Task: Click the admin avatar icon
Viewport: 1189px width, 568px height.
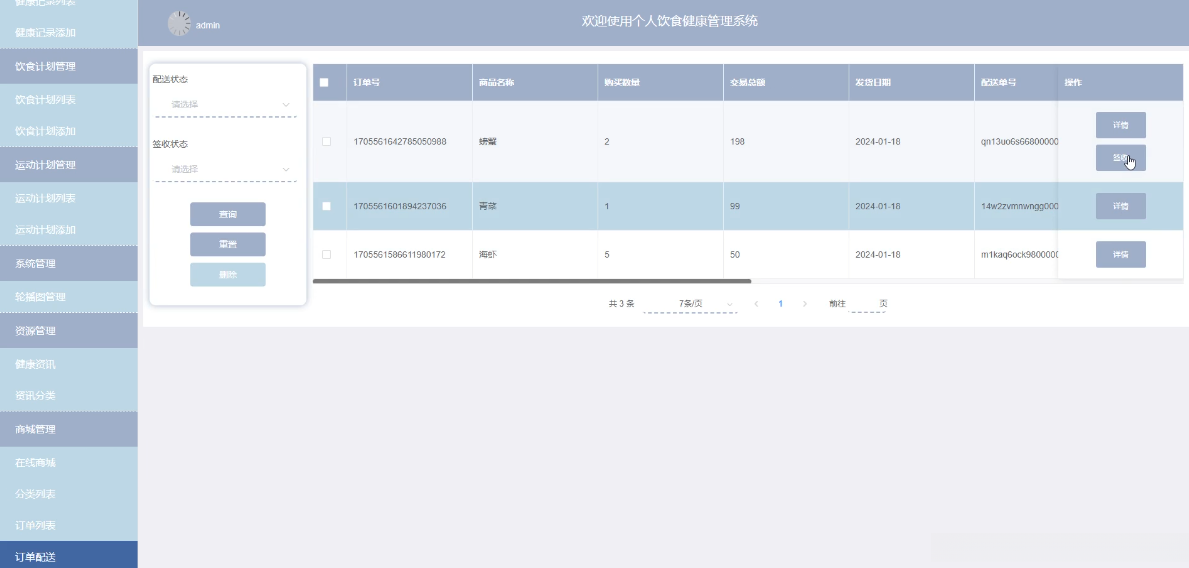Action: (x=179, y=24)
